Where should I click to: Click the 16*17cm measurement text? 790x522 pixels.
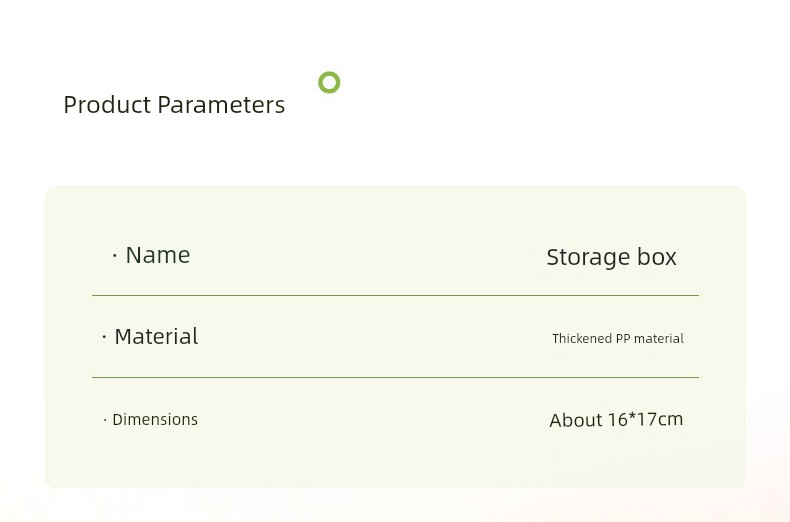(645, 419)
